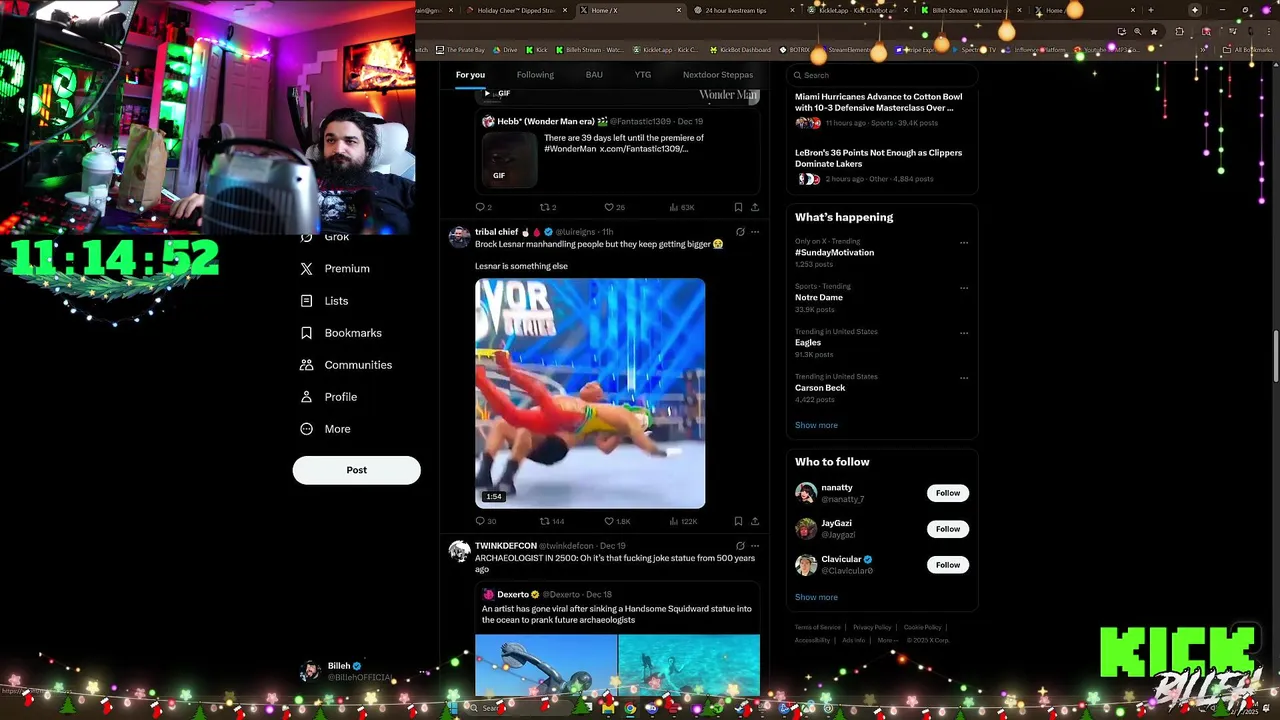The width and height of the screenshot is (1280, 720).
Task: Repost the Wonder Man quote post
Action: click(x=546, y=207)
